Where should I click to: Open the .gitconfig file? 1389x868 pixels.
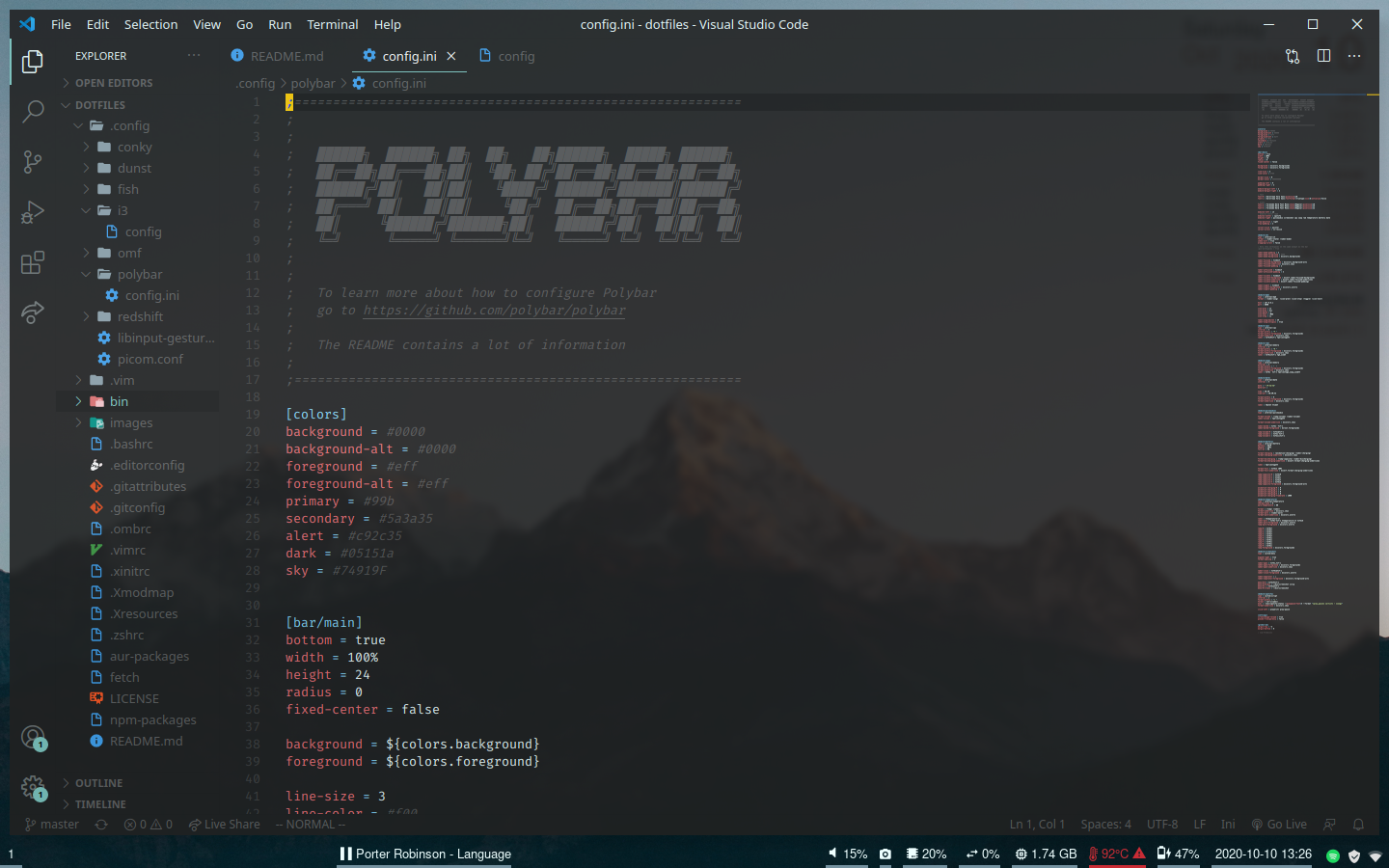click(x=137, y=507)
